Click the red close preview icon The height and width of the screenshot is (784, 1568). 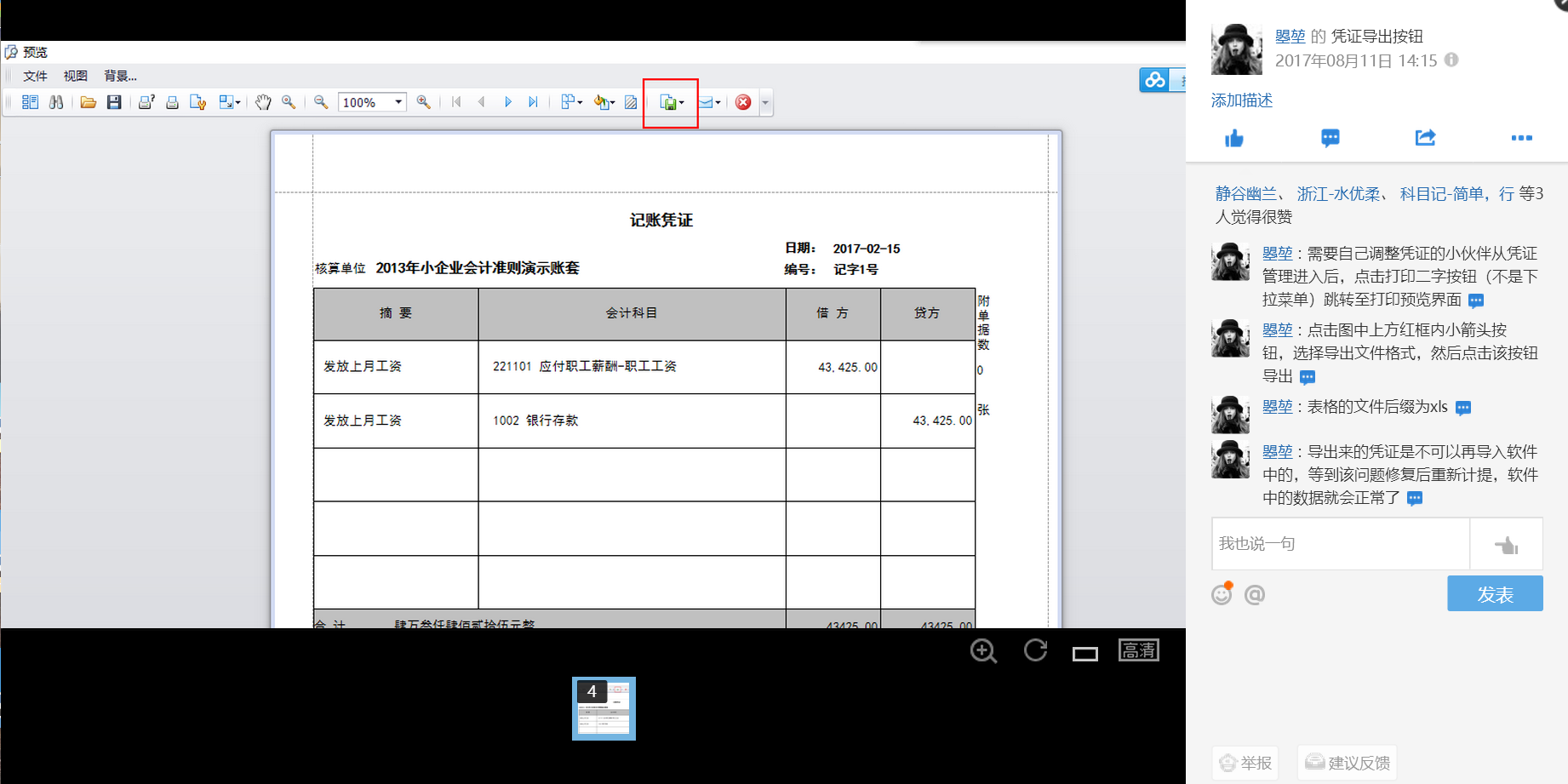pyautogui.click(x=743, y=102)
